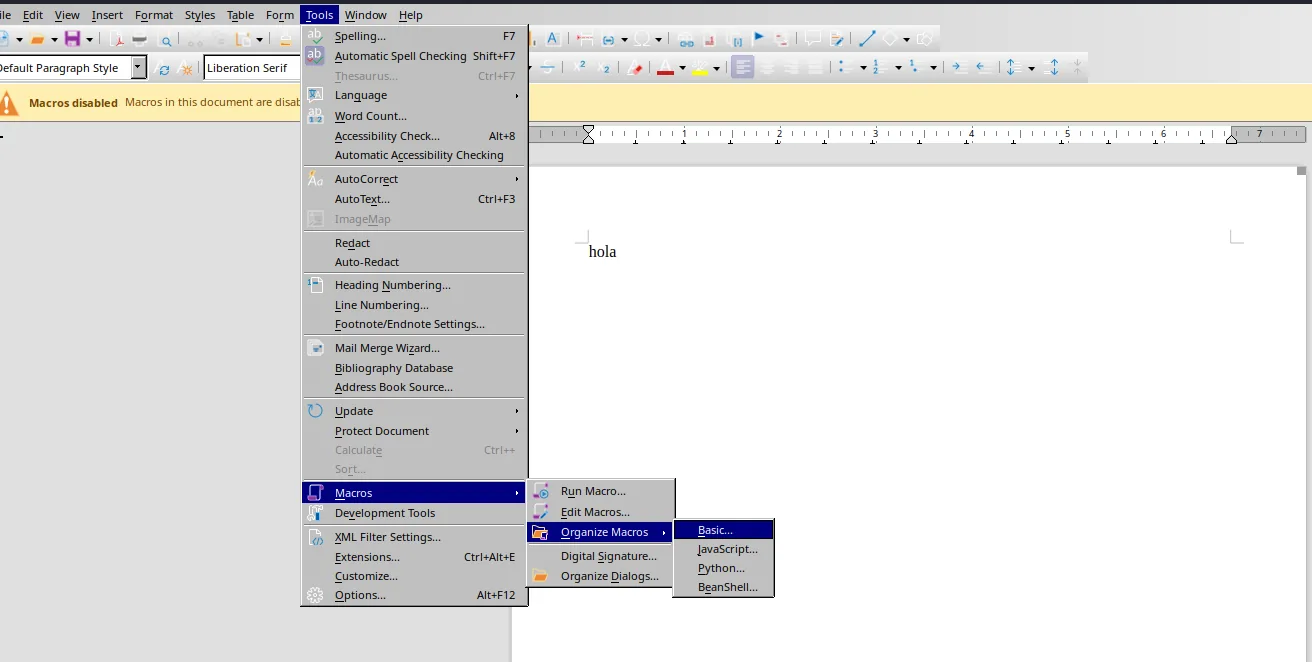The width and height of the screenshot is (1312, 662).
Task: Export directly as PDF icon
Action: pos(117,39)
